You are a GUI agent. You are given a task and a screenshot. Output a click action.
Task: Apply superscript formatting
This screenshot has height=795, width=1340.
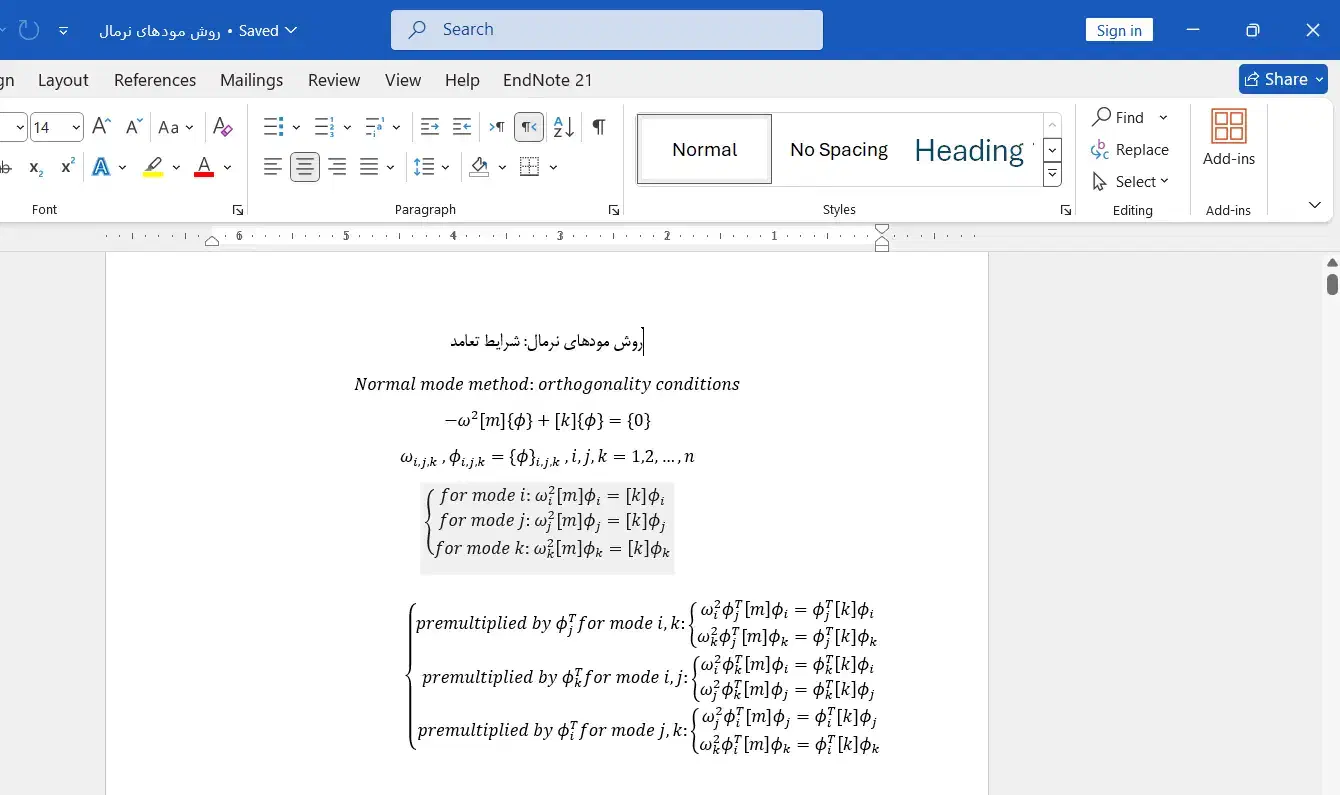68,167
